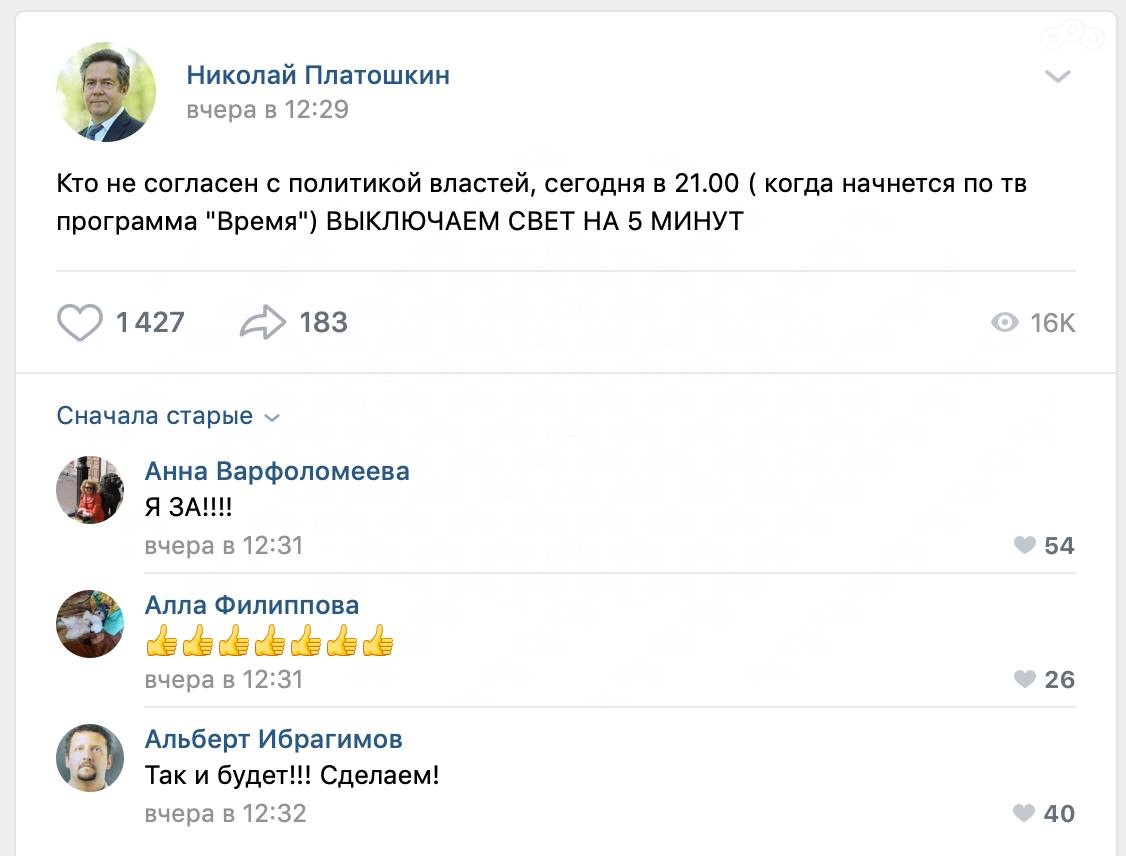Image resolution: width=1126 pixels, height=856 pixels.
Task: Open Анна Варфоломеева's avatar
Action: (x=90, y=490)
